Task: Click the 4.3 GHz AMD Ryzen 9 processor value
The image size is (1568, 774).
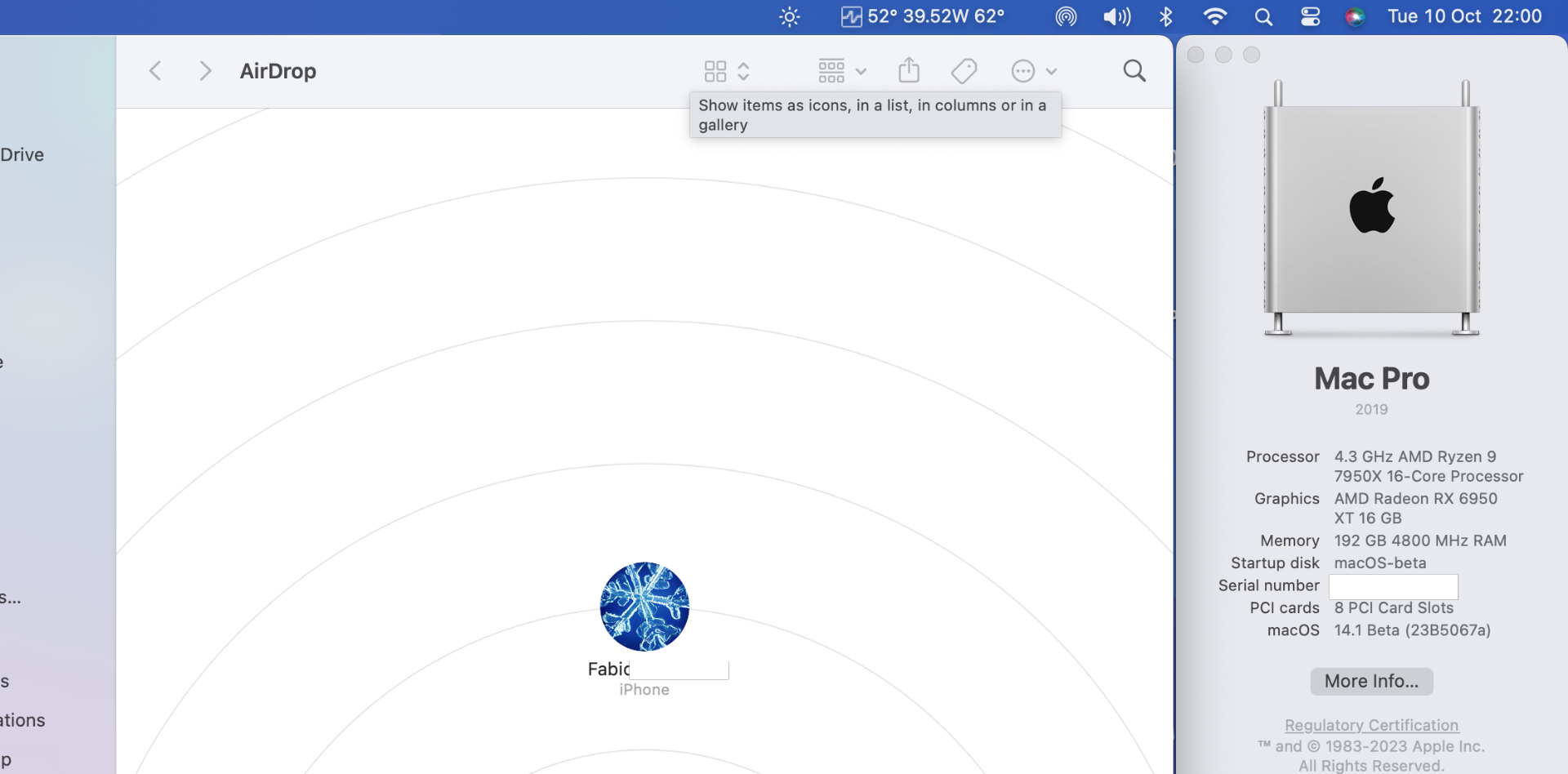Action: 1429,466
